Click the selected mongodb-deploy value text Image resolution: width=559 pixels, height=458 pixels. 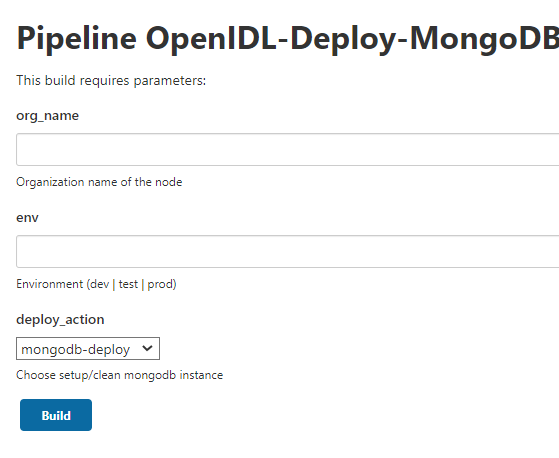click(76, 350)
